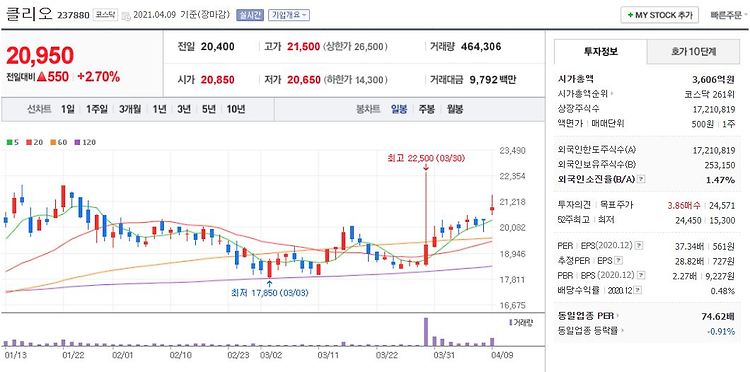Click the 거래량 value 464,306
The width and height of the screenshot is (750, 372).
click(x=481, y=47)
